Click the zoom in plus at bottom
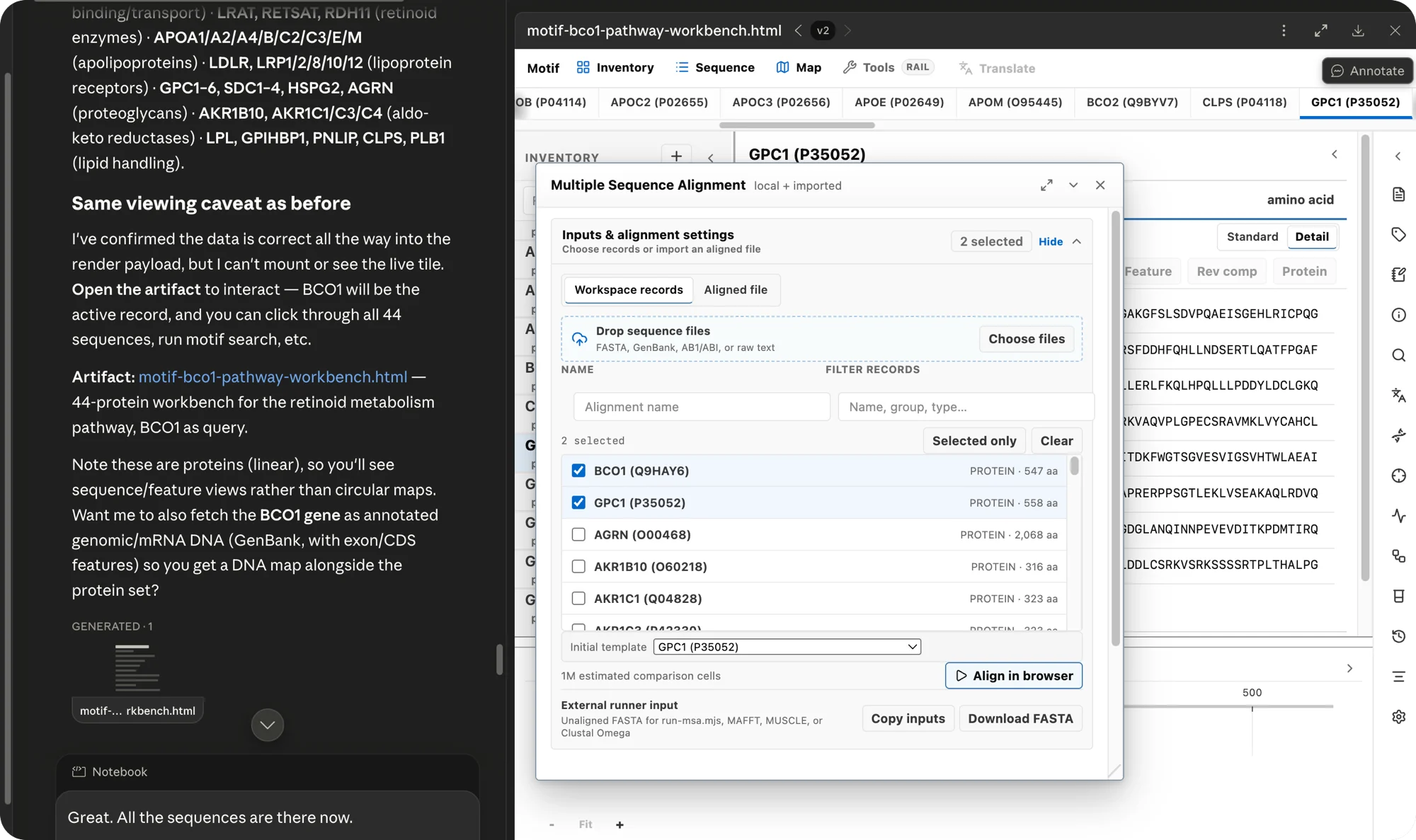This screenshot has width=1416, height=840. point(619,824)
